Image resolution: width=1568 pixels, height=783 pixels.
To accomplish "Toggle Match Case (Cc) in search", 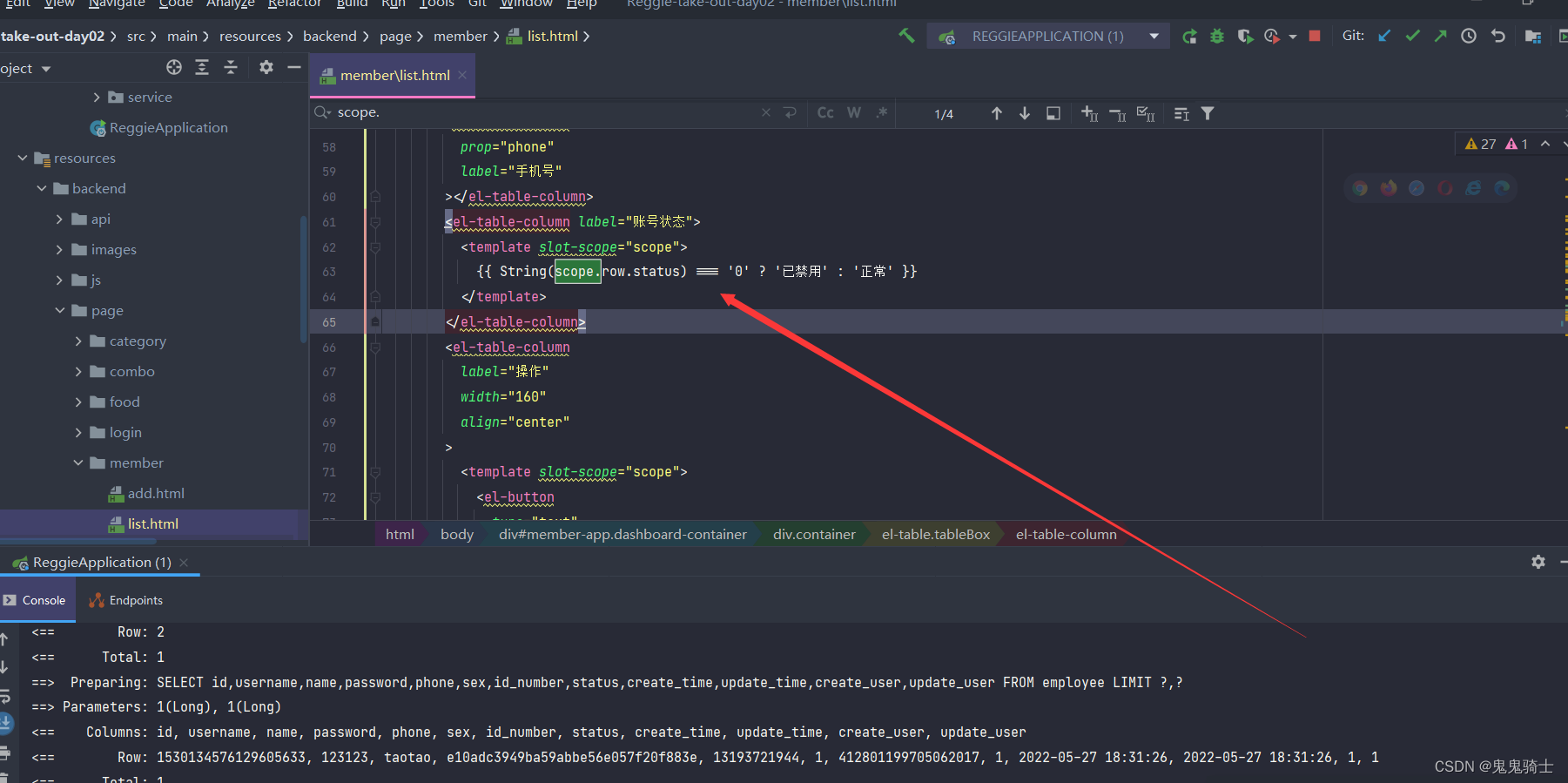I will click(825, 112).
